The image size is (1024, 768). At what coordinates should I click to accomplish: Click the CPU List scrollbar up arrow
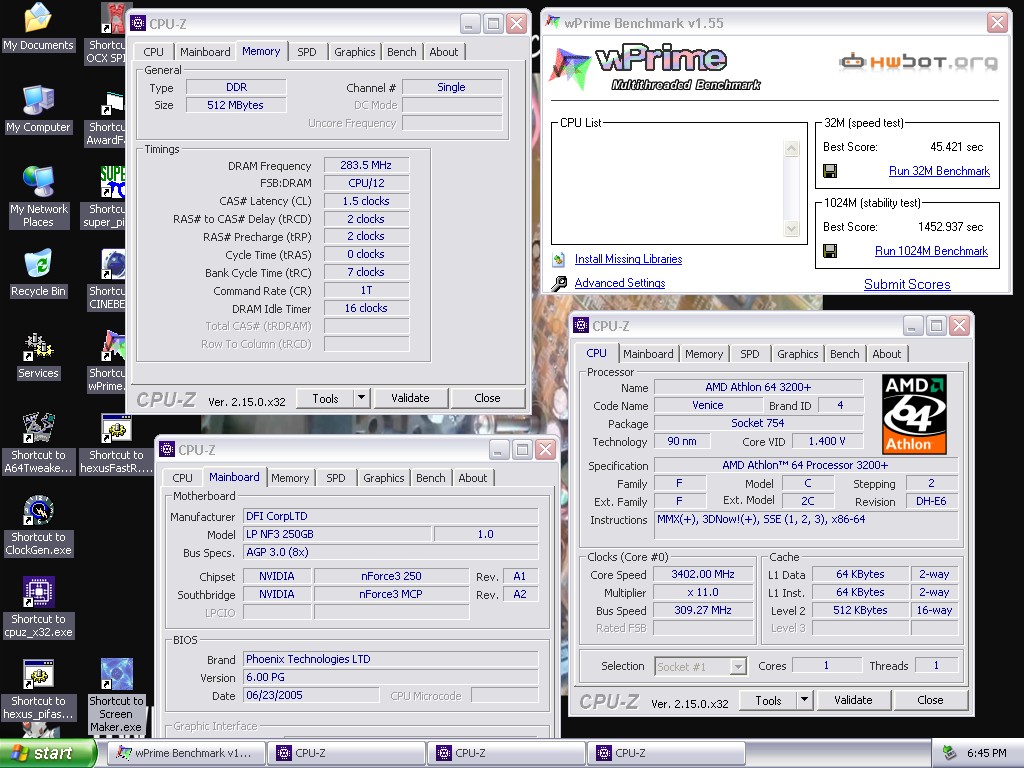pos(792,149)
